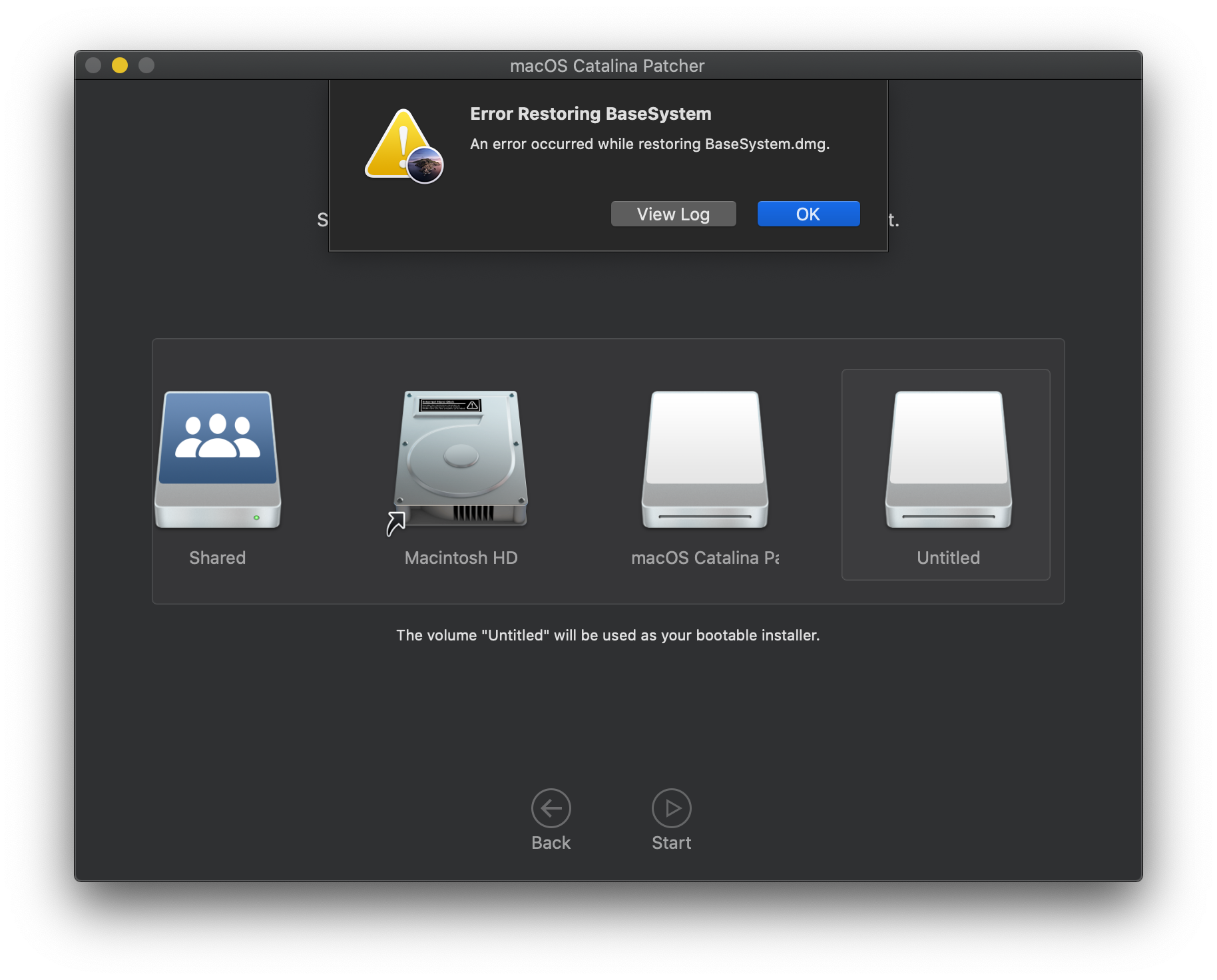Minimize the window with yellow button
This screenshot has width=1217, height=980.
tap(120, 65)
